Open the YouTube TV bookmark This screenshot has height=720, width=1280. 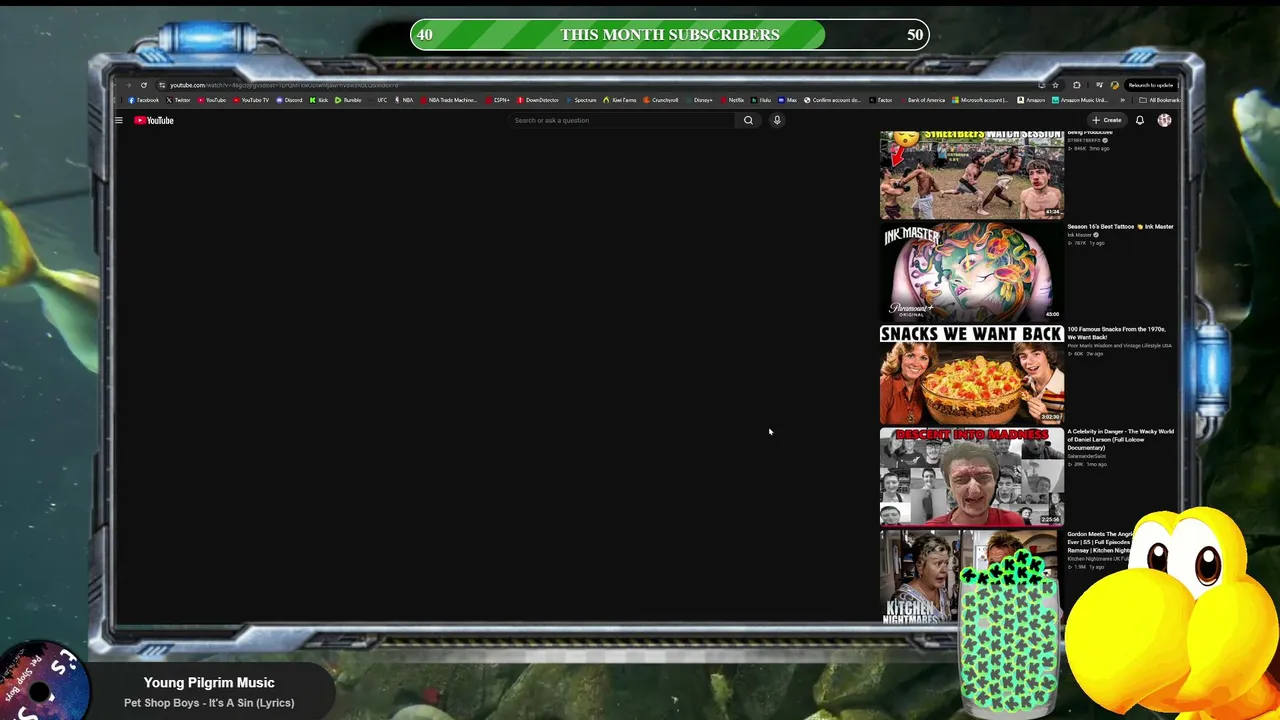(251, 100)
